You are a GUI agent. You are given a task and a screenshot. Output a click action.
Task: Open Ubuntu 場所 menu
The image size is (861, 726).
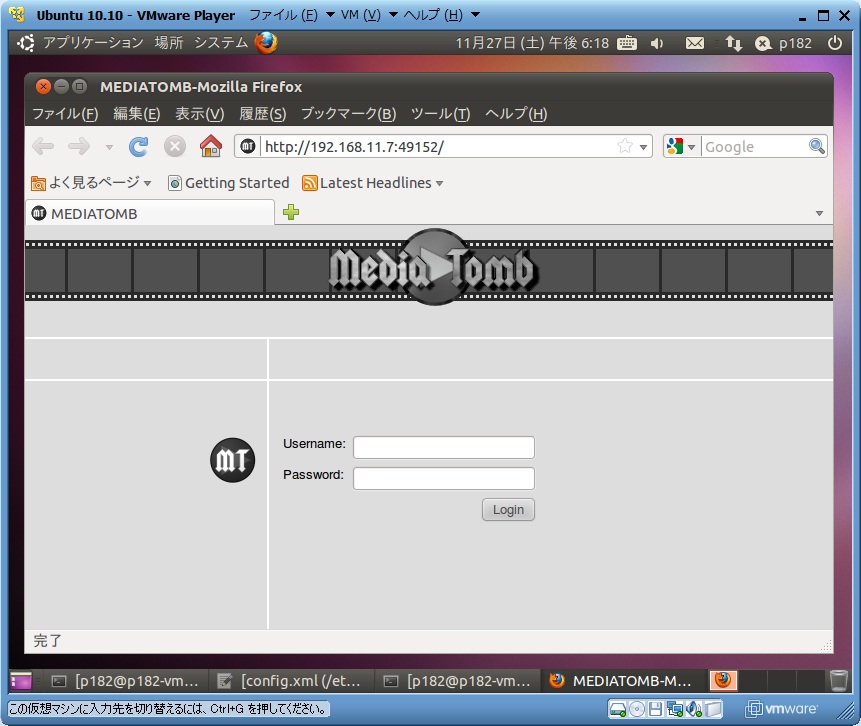click(169, 42)
